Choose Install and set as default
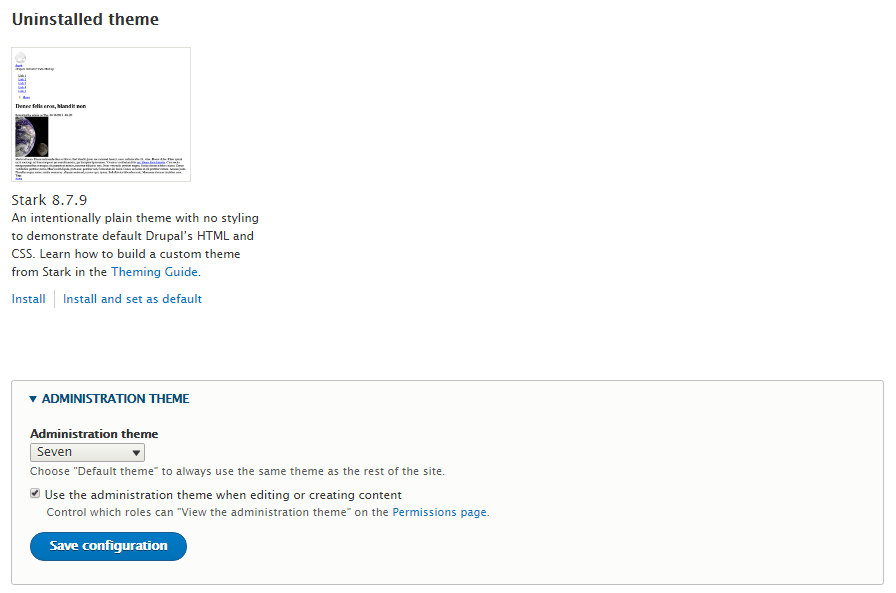 133,299
